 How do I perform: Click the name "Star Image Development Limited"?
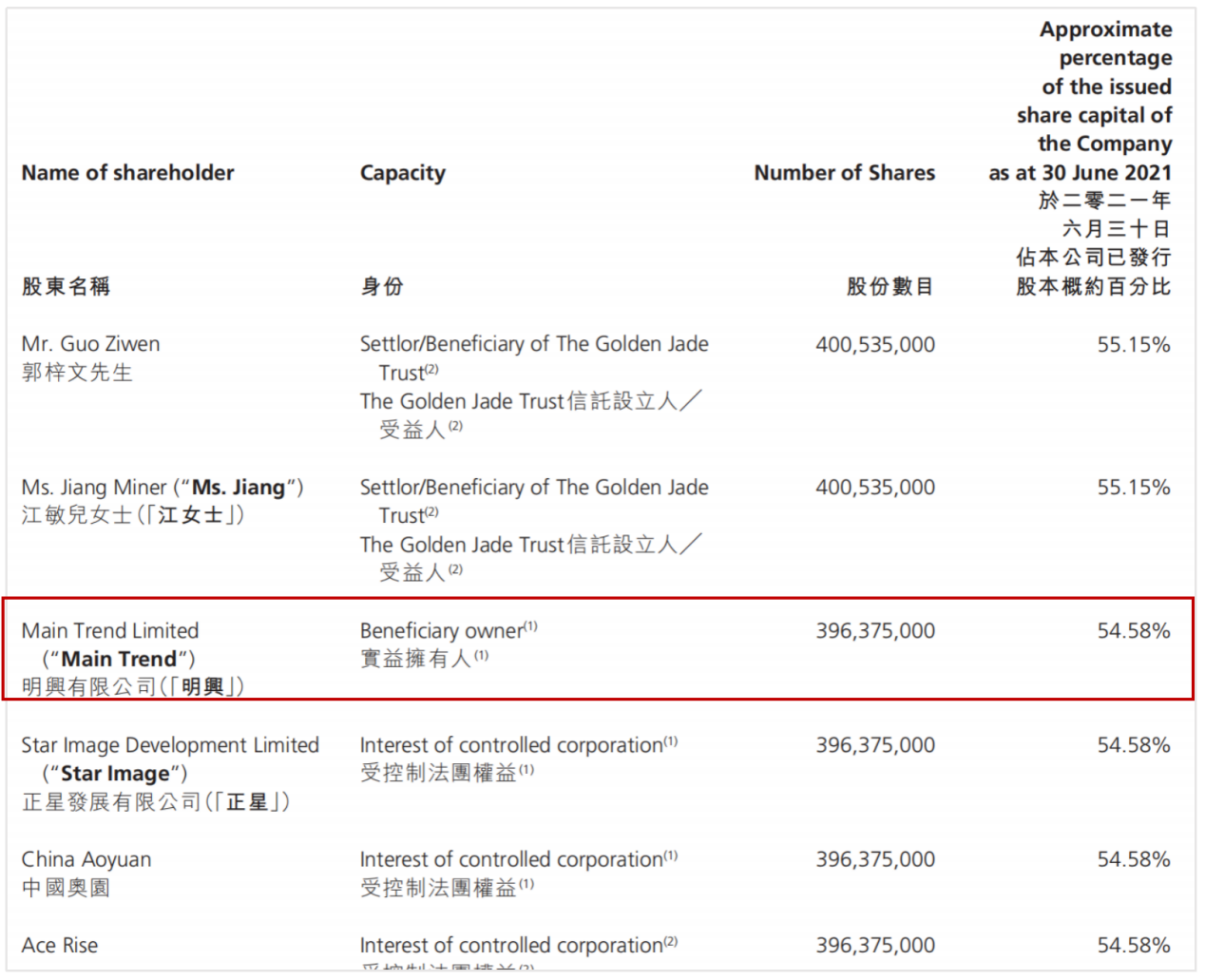pyautogui.click(x=170, y=744)
